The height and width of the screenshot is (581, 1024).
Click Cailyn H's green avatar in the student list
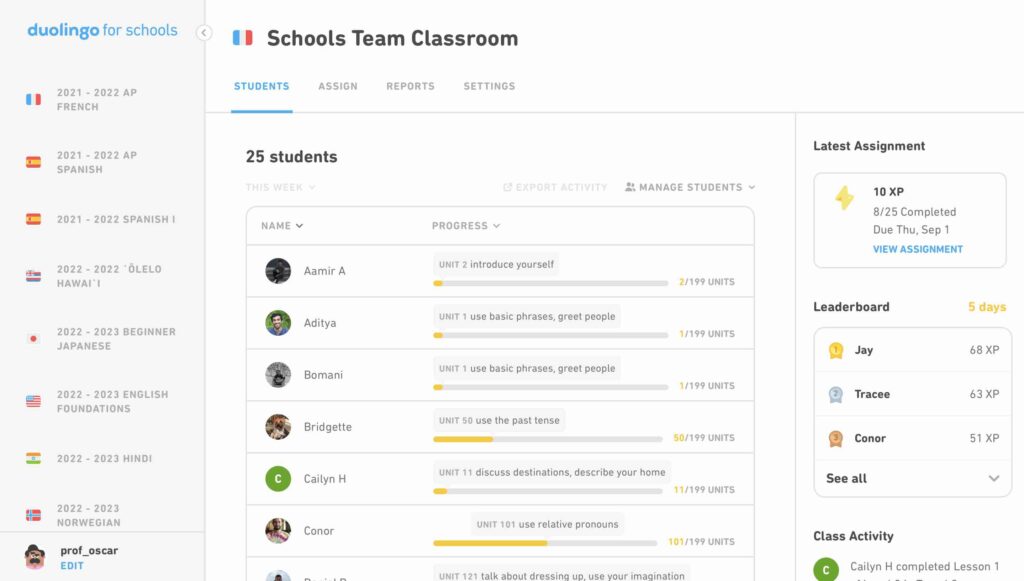point(278,479)
